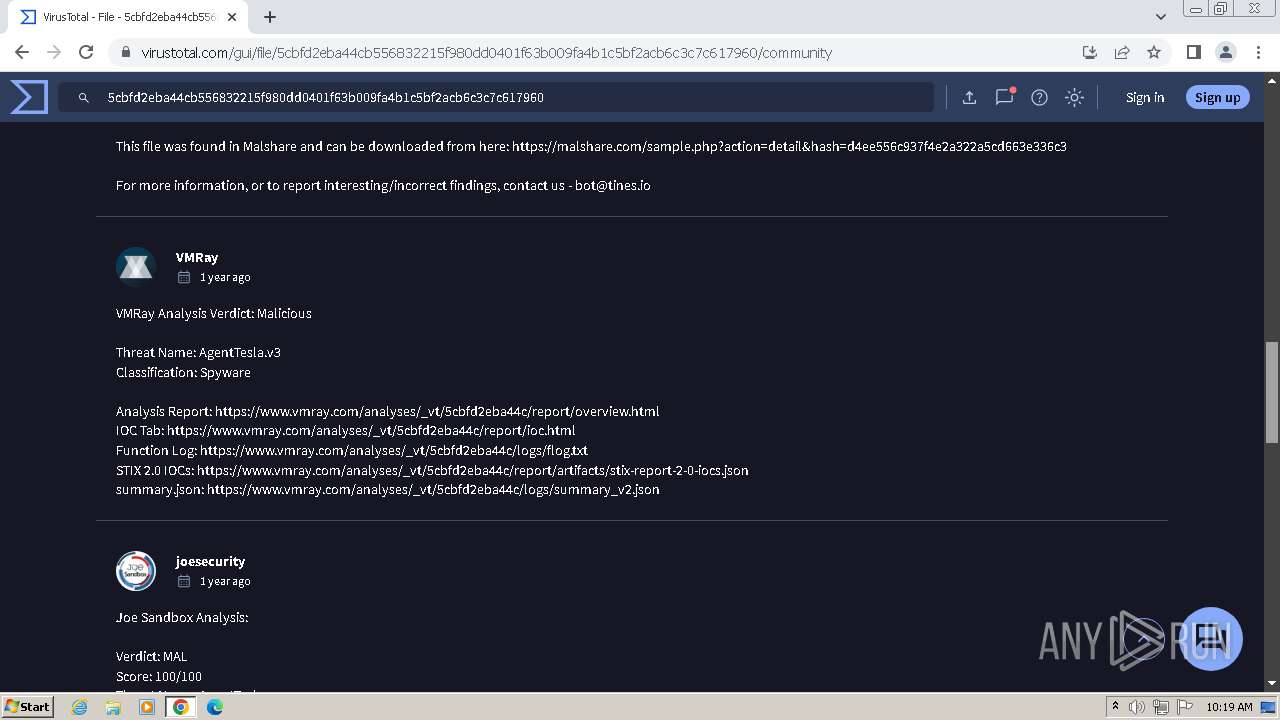
Task: Open the STIX 2.0 IOCs json link
Action: [x=473, y=470]
